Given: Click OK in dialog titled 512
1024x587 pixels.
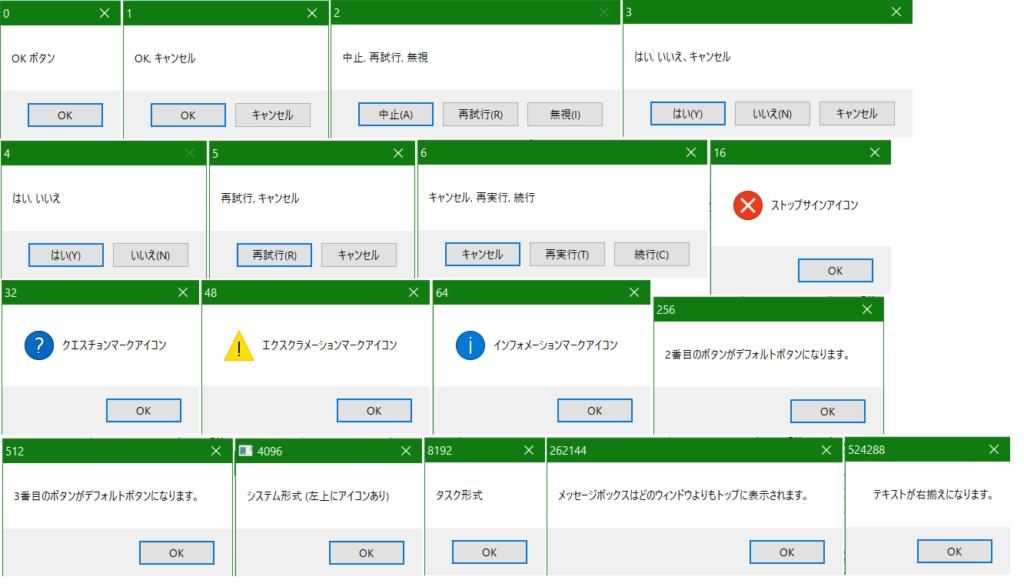Looking at the screenshot, I should click(176, 552).
